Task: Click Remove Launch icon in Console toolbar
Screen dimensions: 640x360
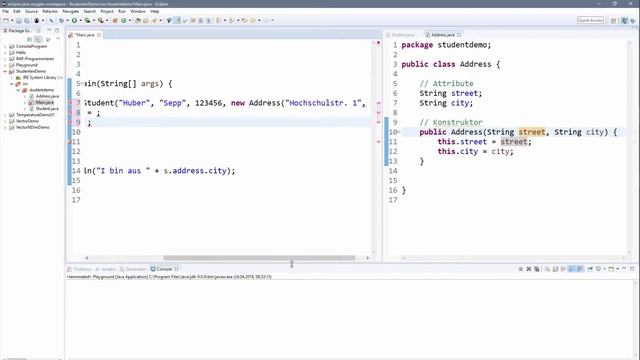Action: pyautogui.click(x=529, y=269)
